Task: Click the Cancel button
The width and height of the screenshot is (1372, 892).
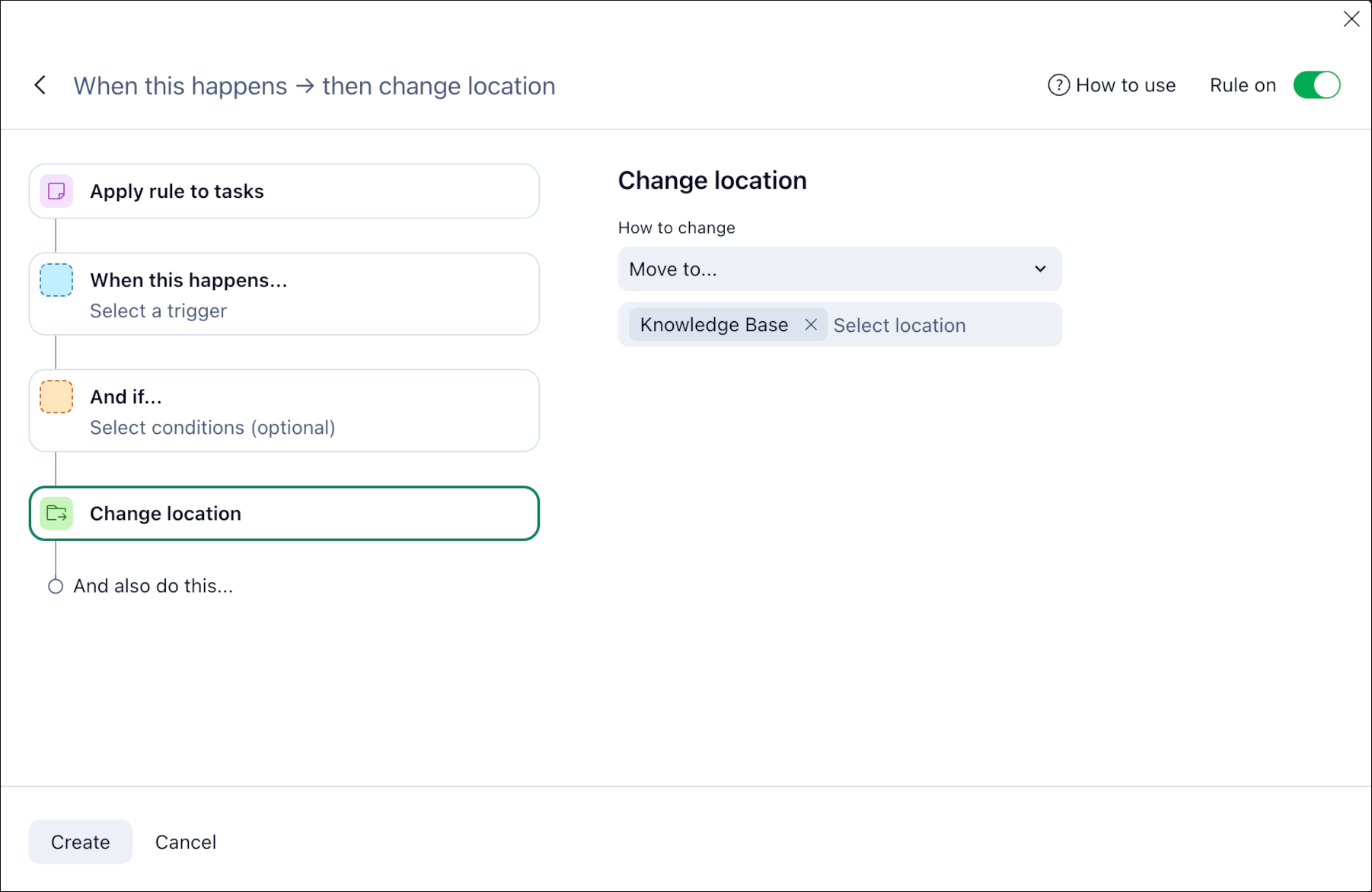Action: tap(186, 842)
